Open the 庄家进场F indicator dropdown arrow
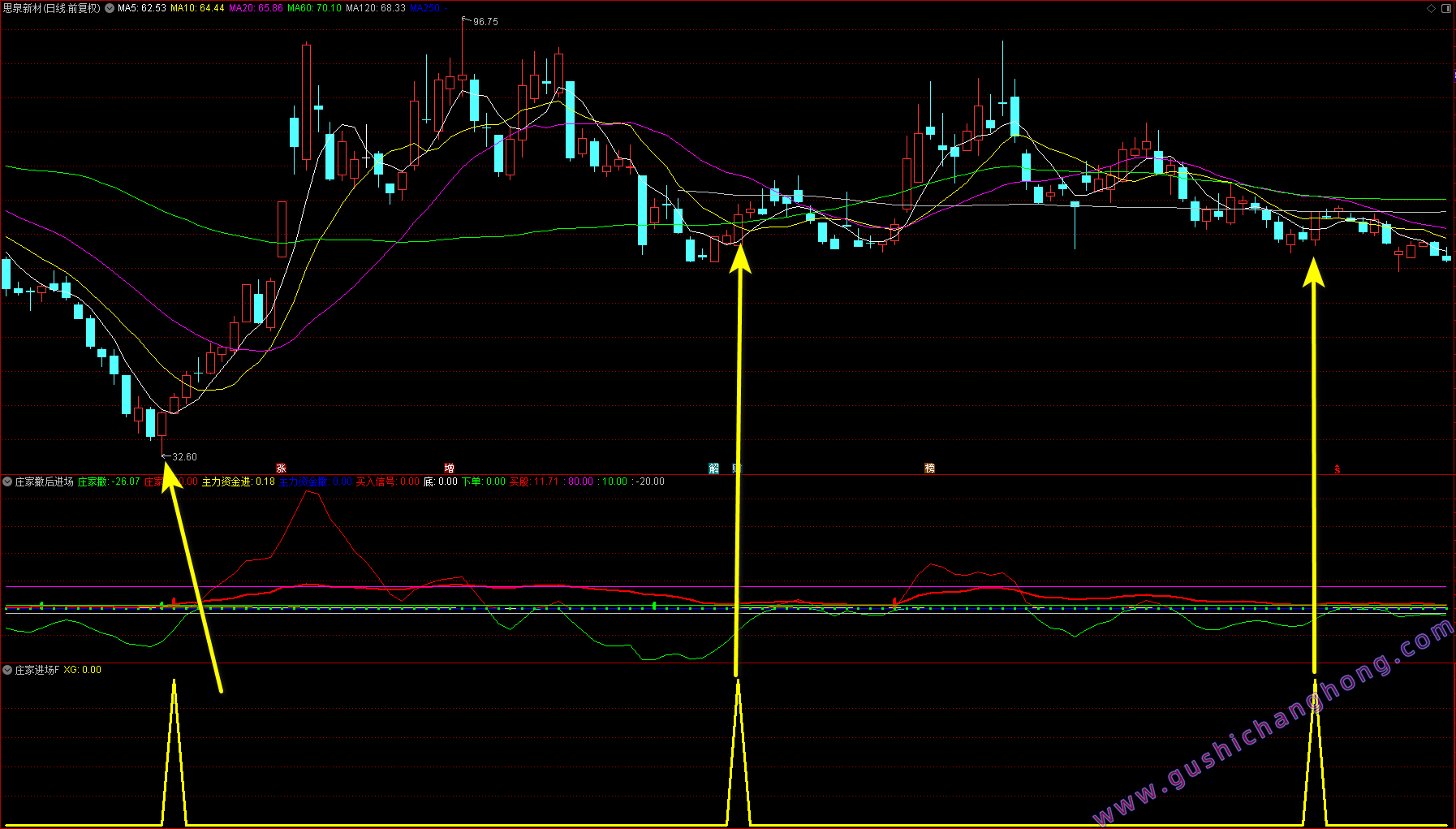Viewport: 1456px width, 829px height. click(x=7, y=670)
